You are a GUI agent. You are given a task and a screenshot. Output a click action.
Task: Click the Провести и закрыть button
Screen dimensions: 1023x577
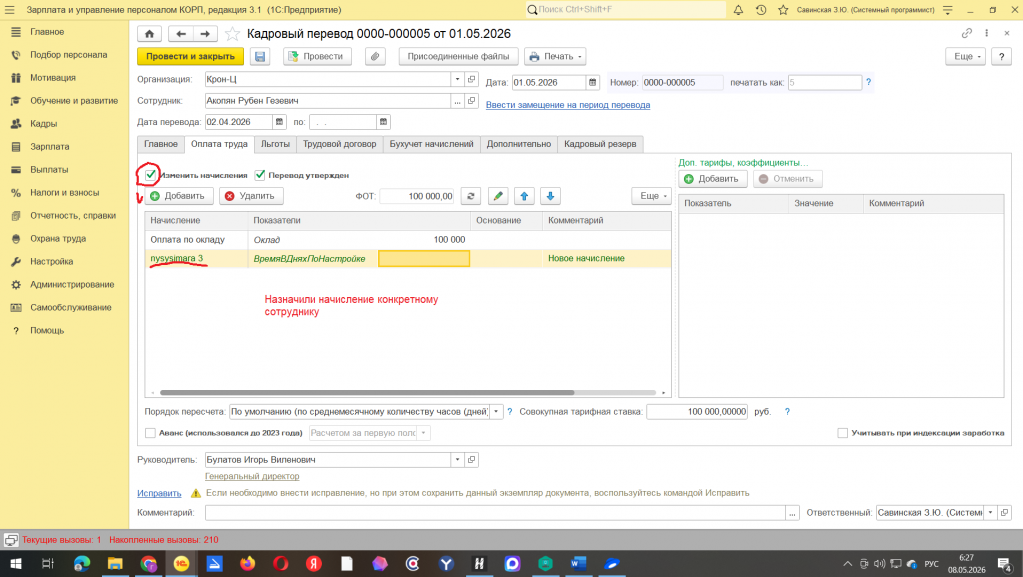191,57
